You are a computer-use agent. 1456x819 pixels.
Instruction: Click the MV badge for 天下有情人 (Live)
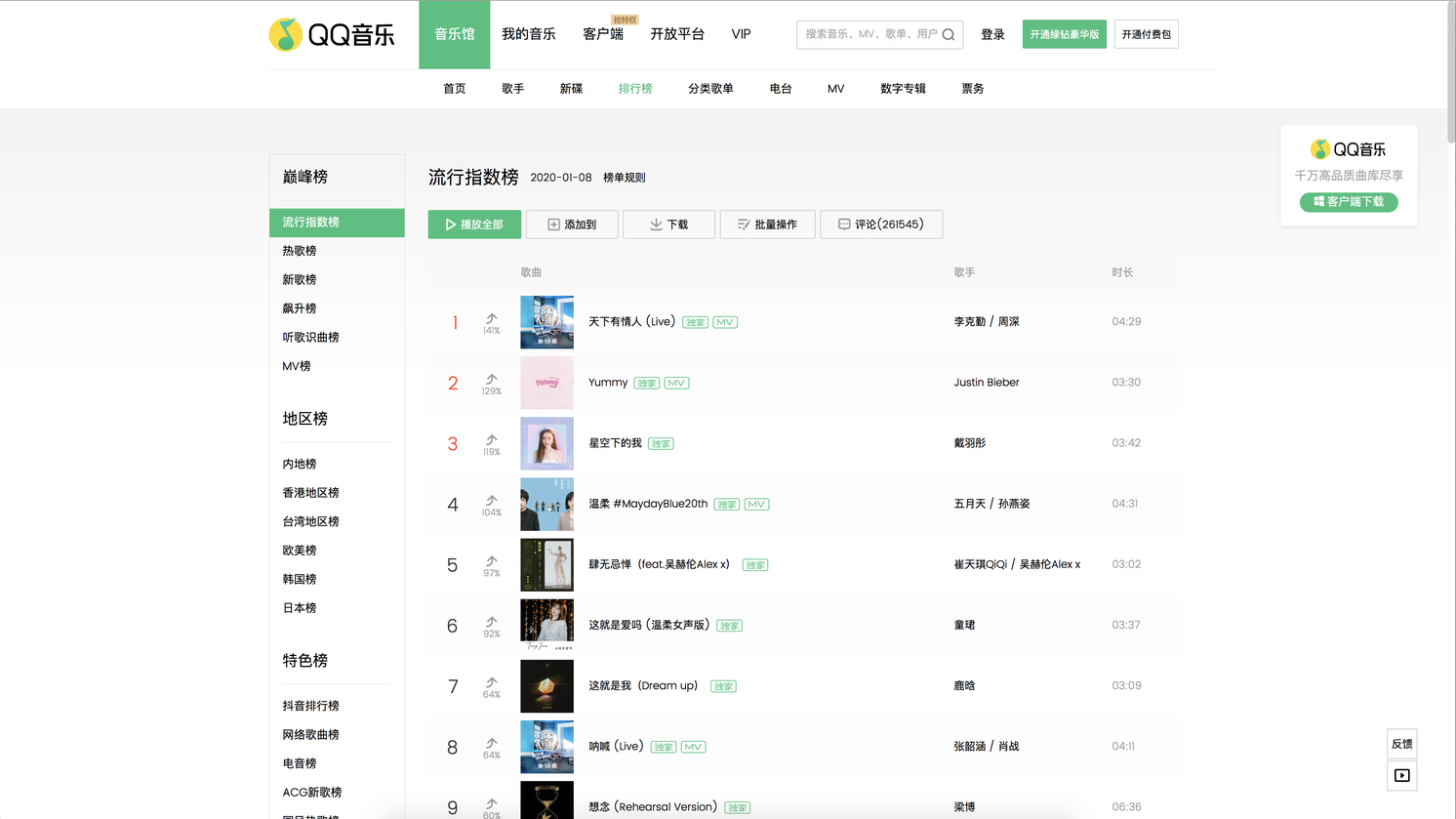725,322
